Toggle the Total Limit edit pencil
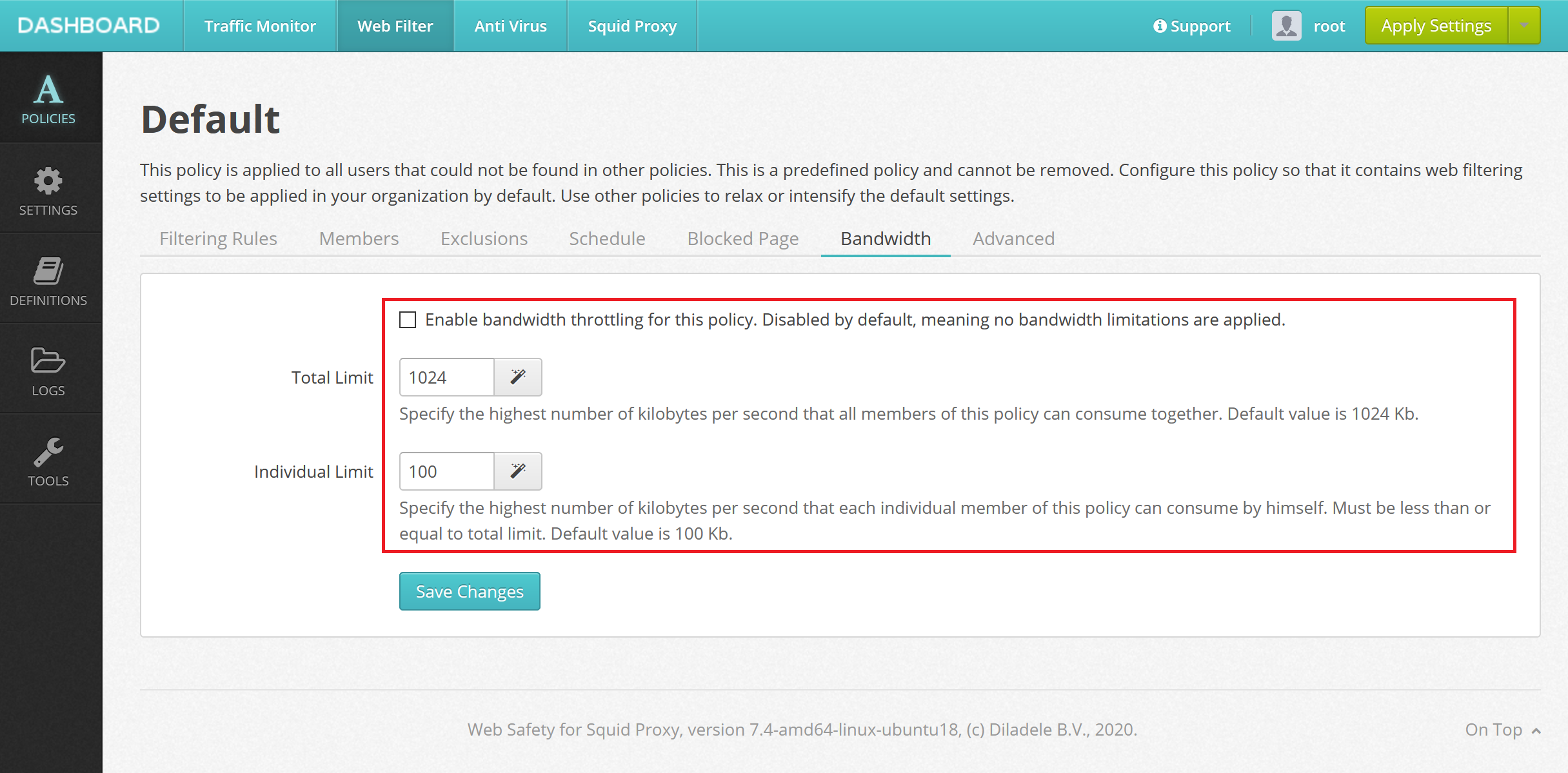Image resolution: width=1568 pixels, height=773 pixels. pos(518,377)
